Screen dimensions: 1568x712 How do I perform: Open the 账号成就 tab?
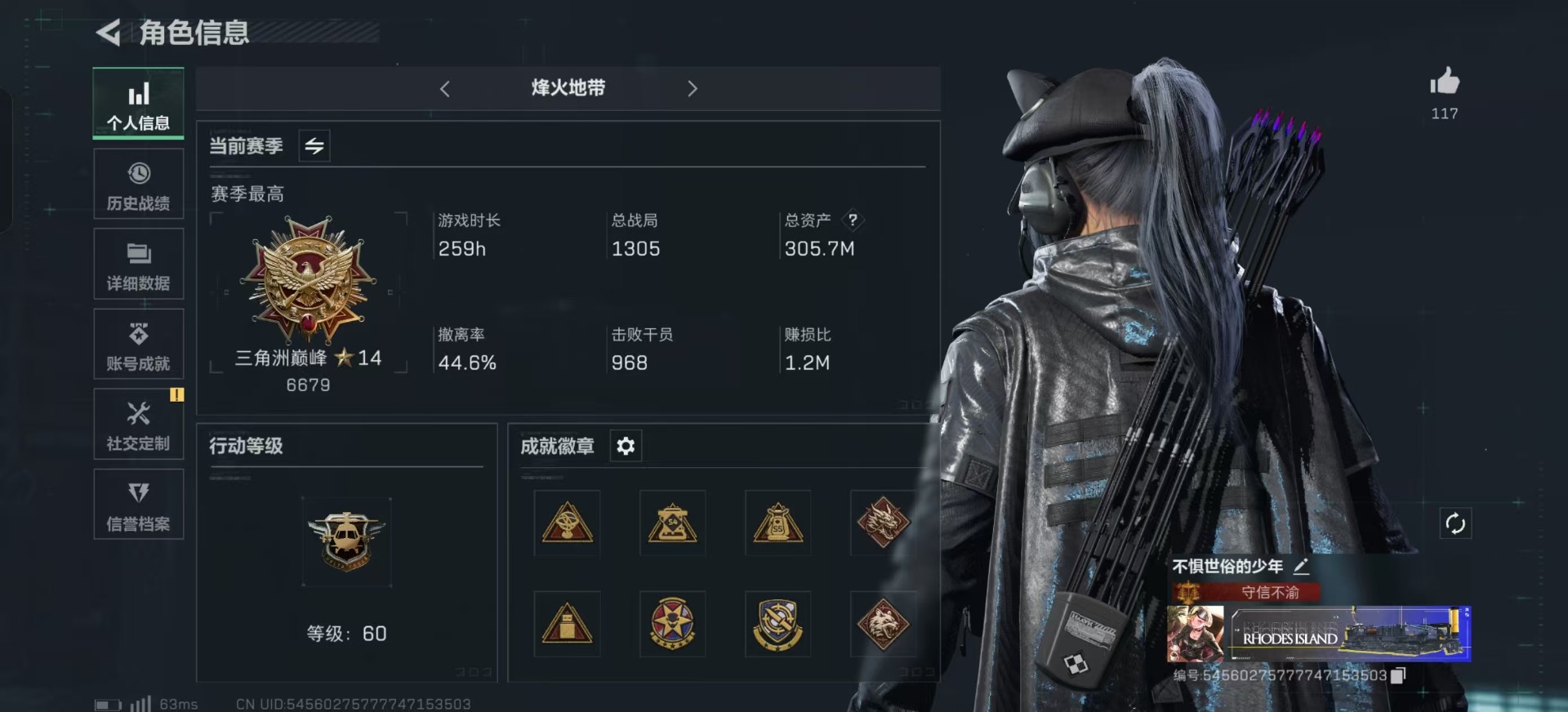(x=139, y=345)
